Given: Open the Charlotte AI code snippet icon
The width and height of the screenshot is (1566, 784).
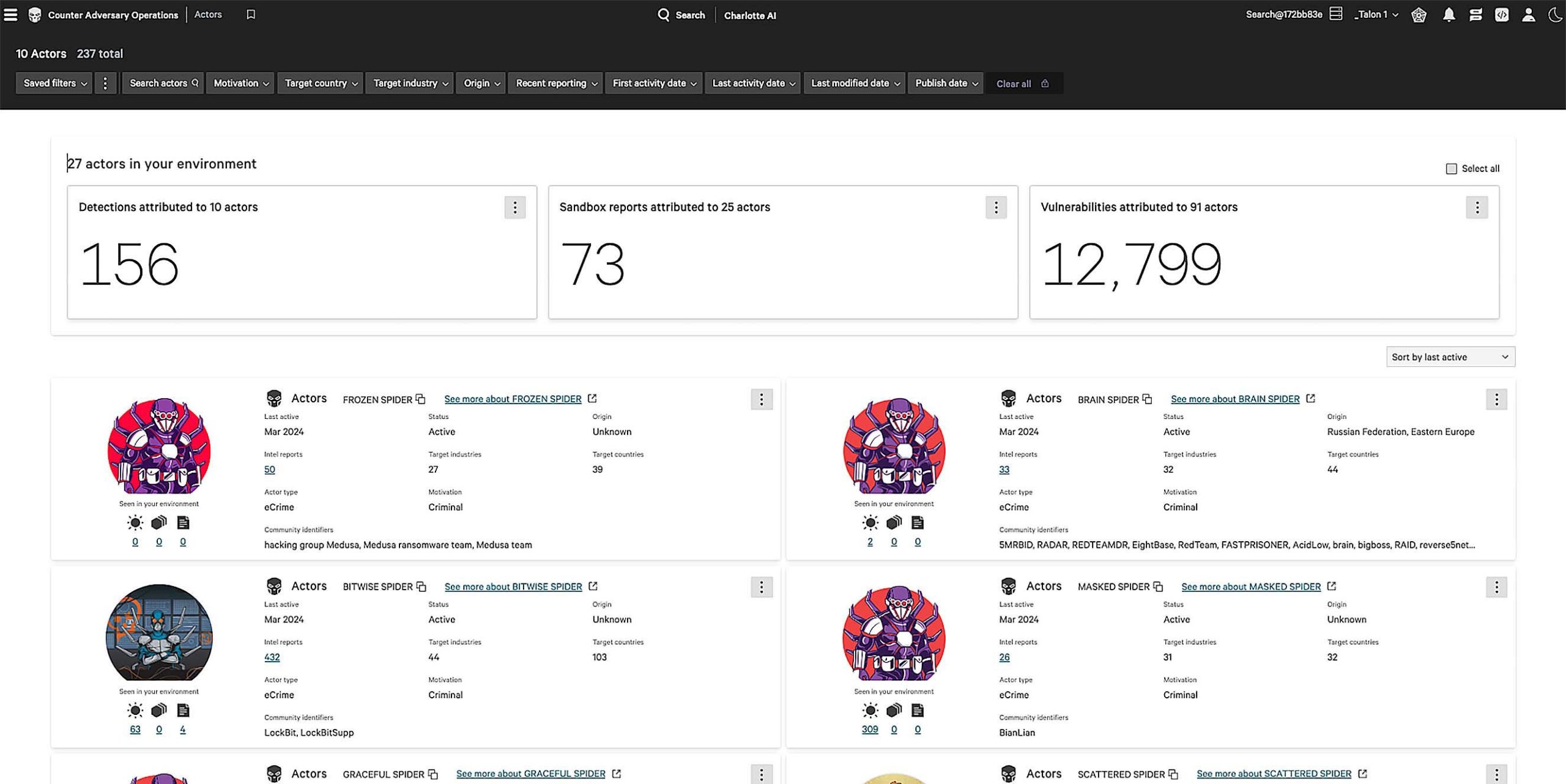Looking at the screenshot, I should (x=1503, y=15).
